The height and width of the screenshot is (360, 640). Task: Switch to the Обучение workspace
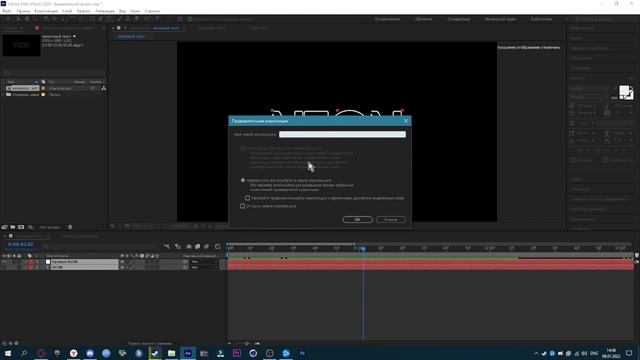[x=424, y=19]
